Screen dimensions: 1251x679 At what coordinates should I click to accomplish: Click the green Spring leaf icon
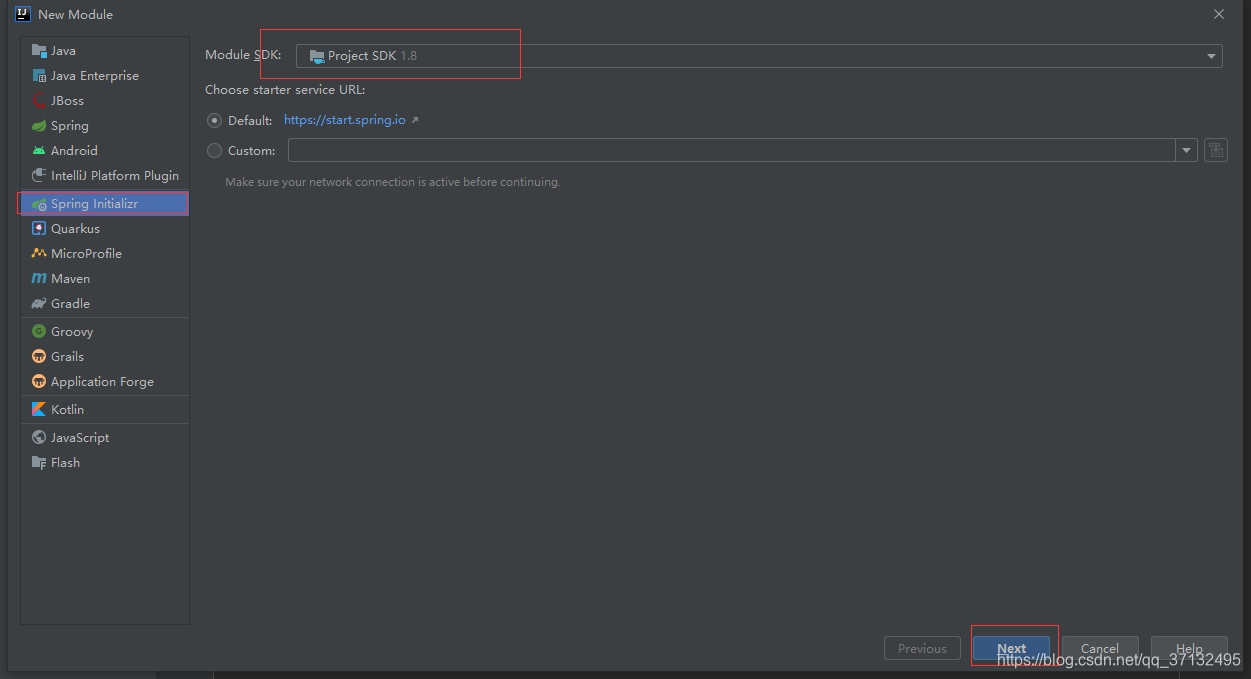pyautogui.click(x=39, y=126)
